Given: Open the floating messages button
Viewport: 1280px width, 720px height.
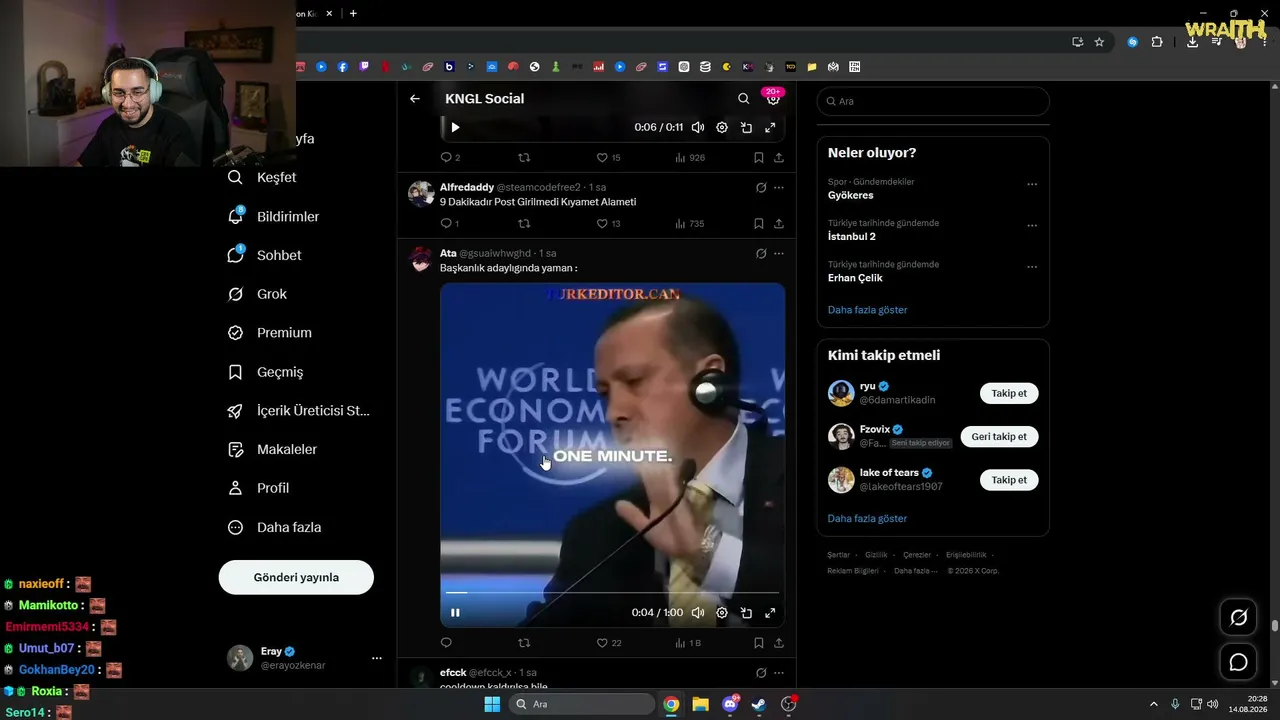Looking at the screenshot, I should (x=1238, y=662).
